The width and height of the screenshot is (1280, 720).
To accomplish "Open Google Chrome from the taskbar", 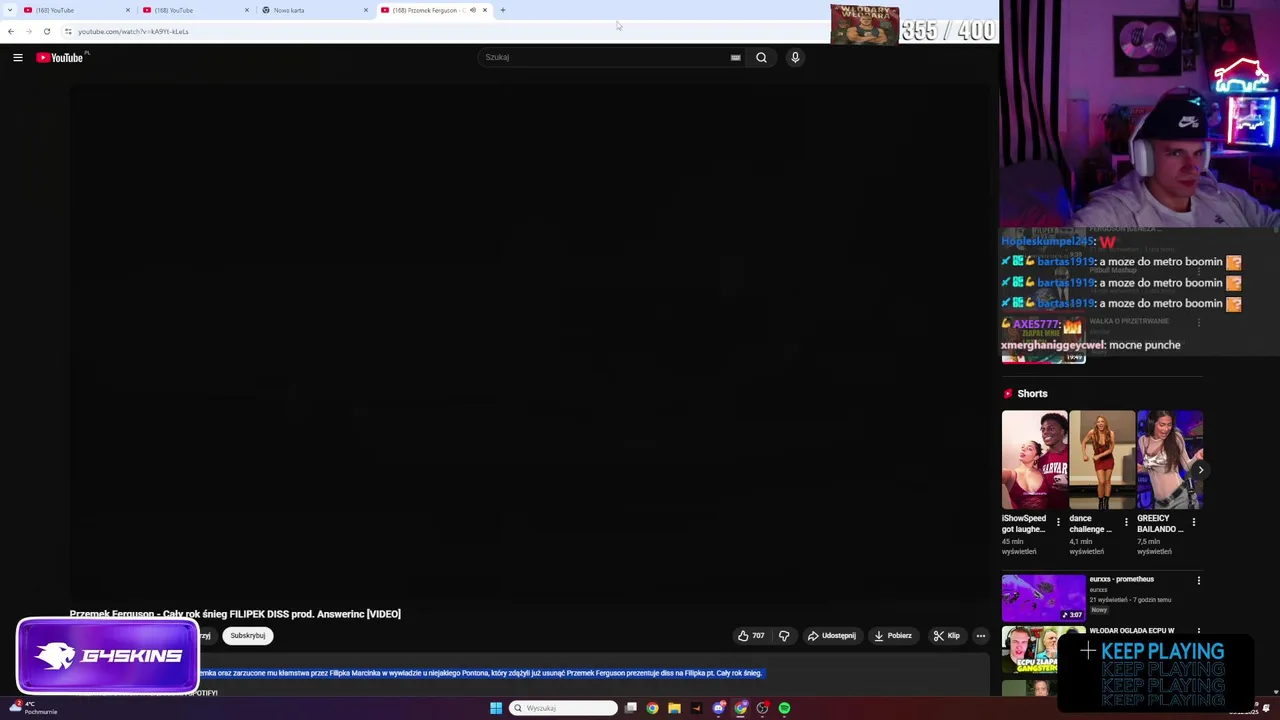I will (x=652, y=708).
